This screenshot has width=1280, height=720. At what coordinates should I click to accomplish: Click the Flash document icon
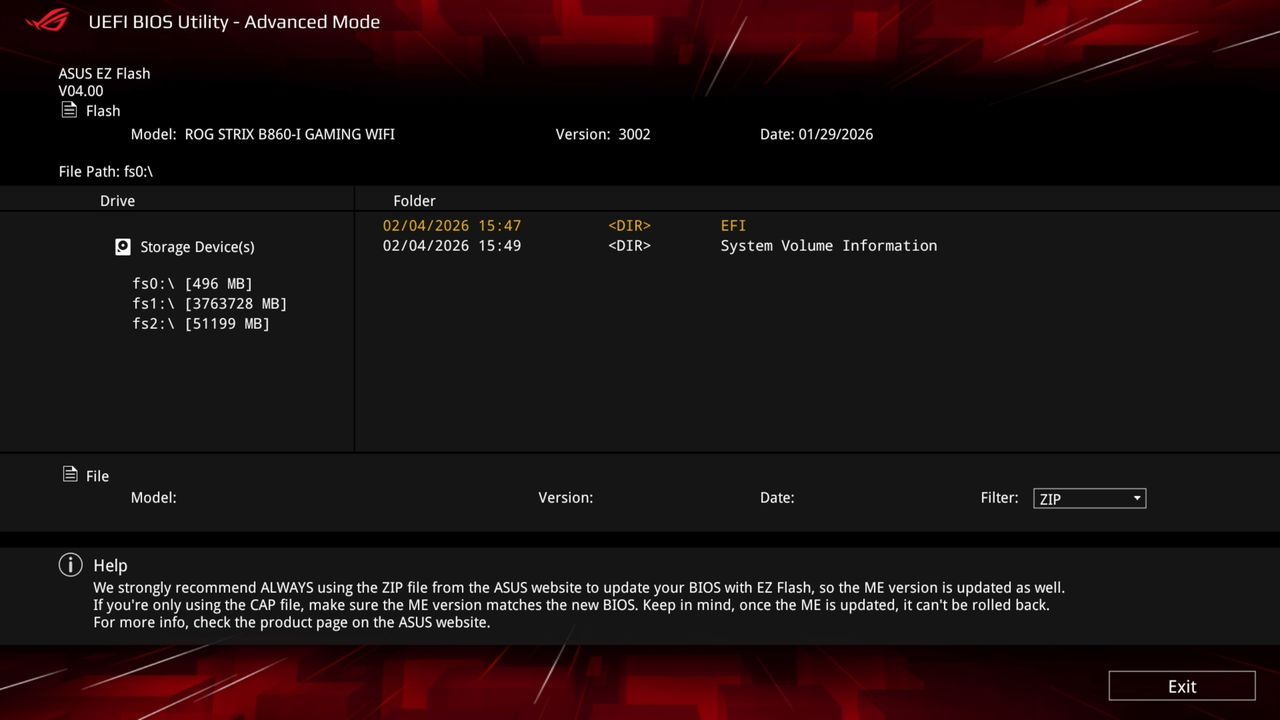pyautogui.click(x=69, y=110)
